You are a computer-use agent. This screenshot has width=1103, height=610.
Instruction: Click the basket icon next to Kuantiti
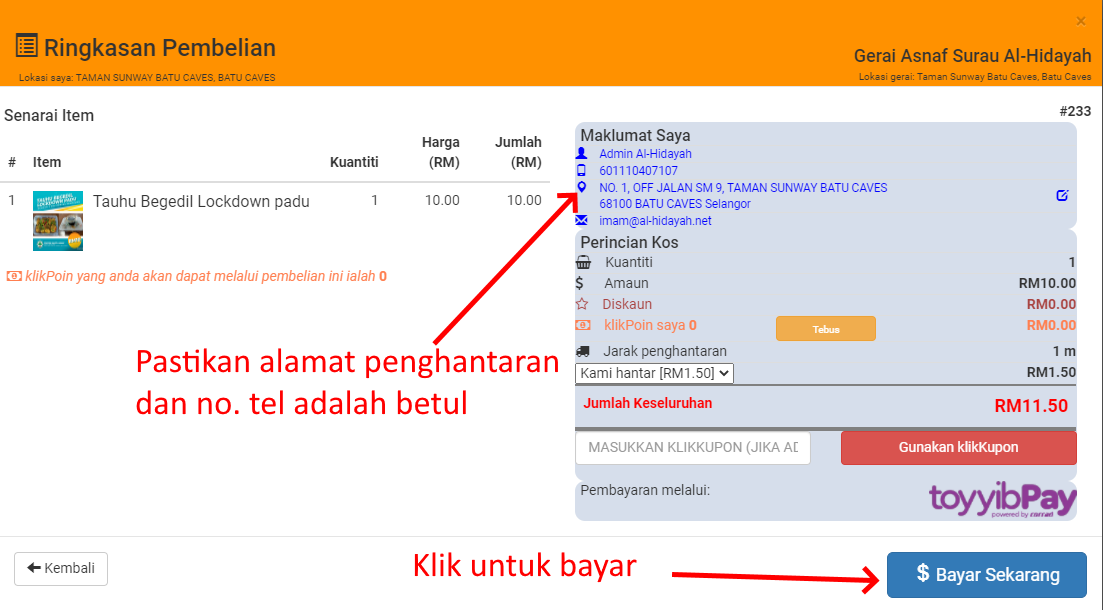583,263
